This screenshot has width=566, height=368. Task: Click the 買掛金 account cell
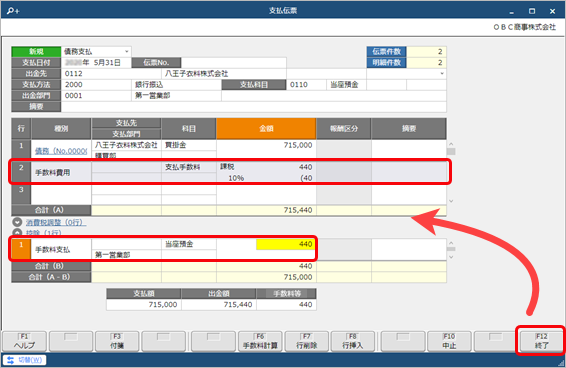[x=189, y=145]
